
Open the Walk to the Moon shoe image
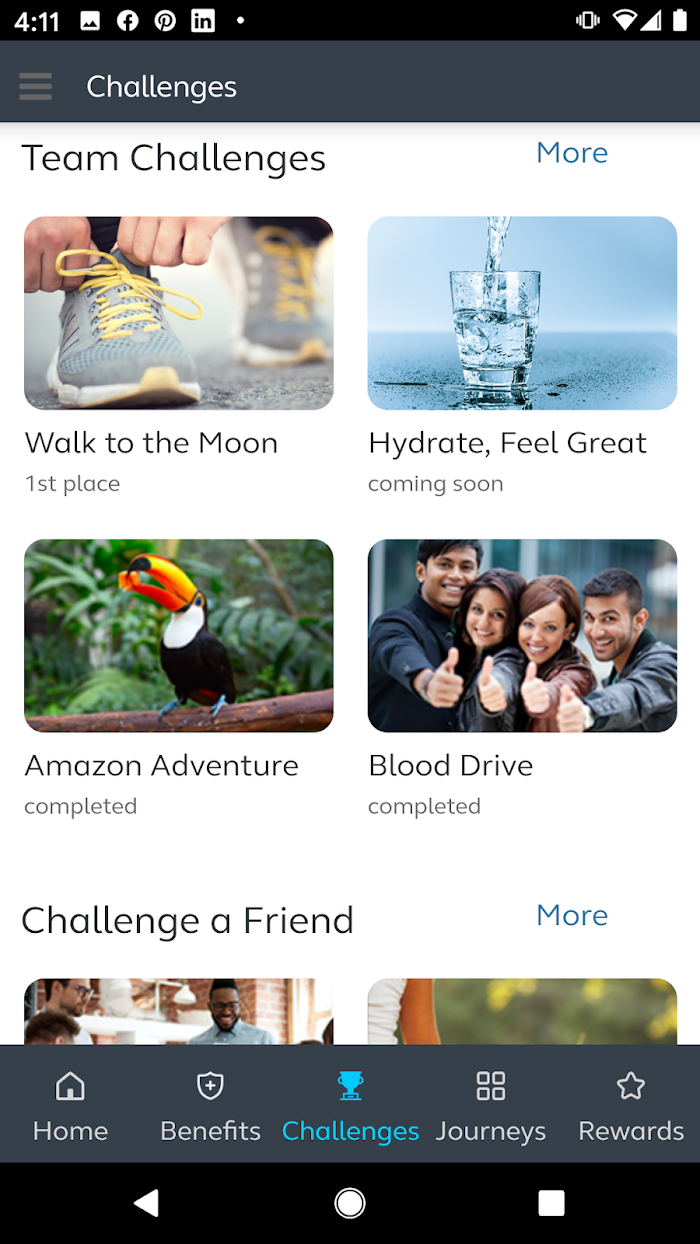coord(179,313)
